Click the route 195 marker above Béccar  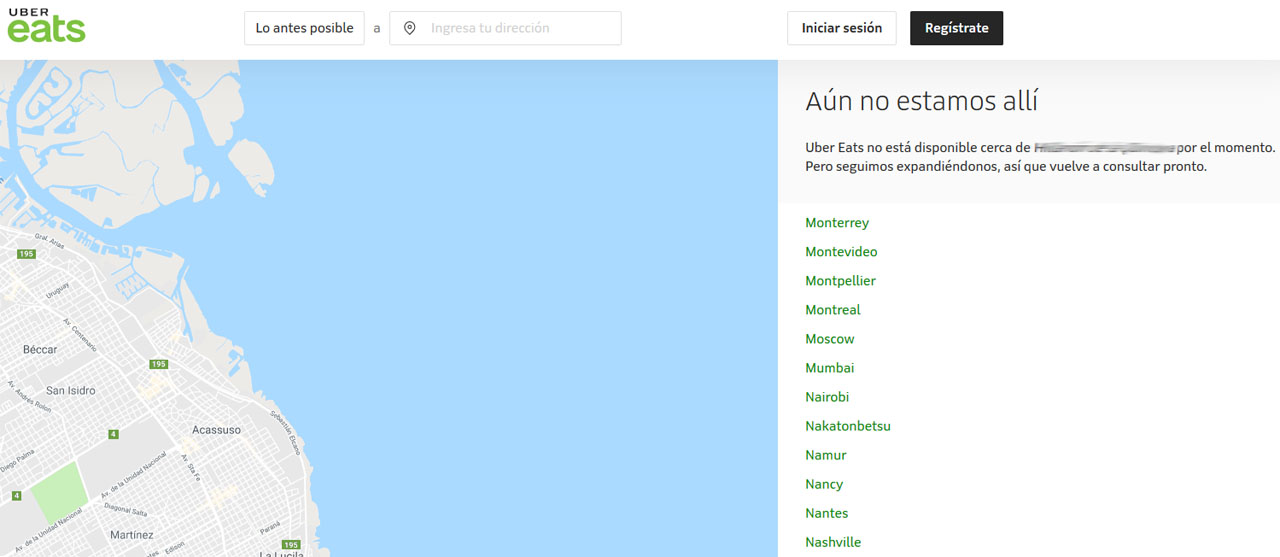pos(26,254)
